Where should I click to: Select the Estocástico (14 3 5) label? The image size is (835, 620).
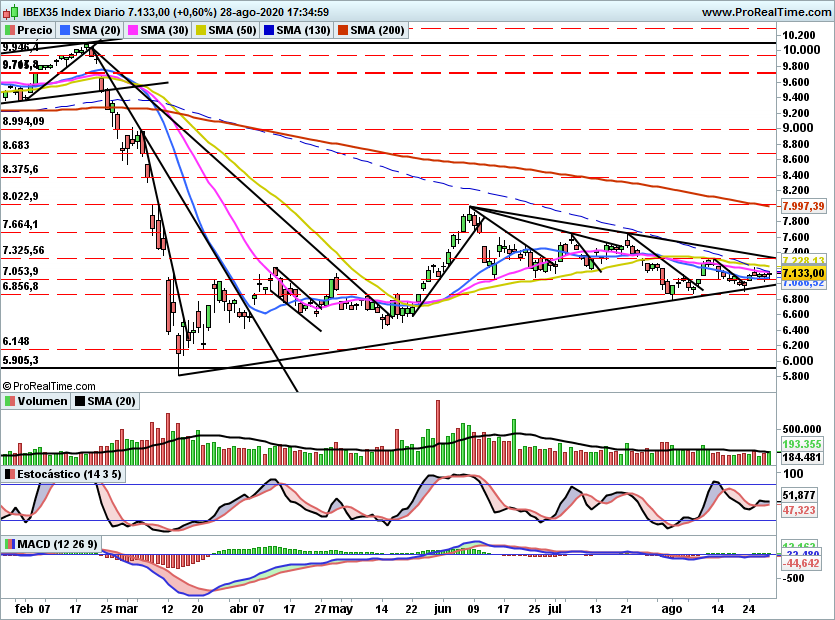69,474
